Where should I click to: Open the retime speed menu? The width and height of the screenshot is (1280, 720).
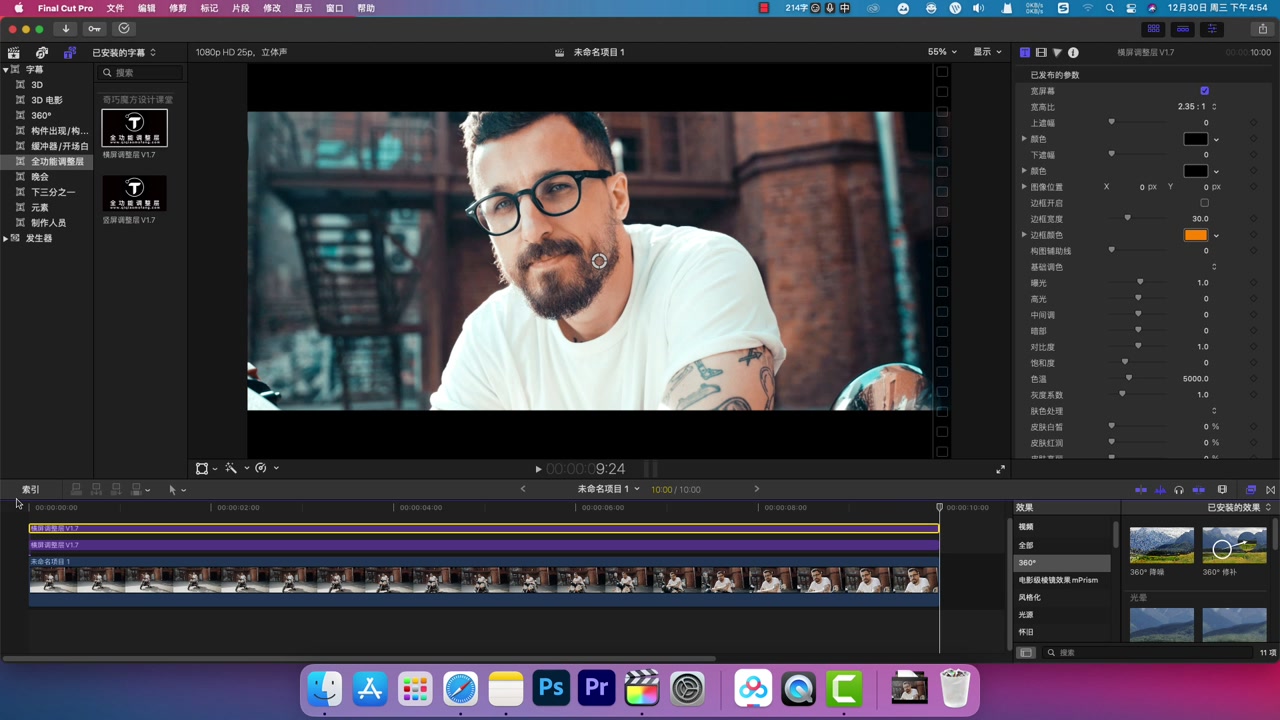[x=266, y=468]
